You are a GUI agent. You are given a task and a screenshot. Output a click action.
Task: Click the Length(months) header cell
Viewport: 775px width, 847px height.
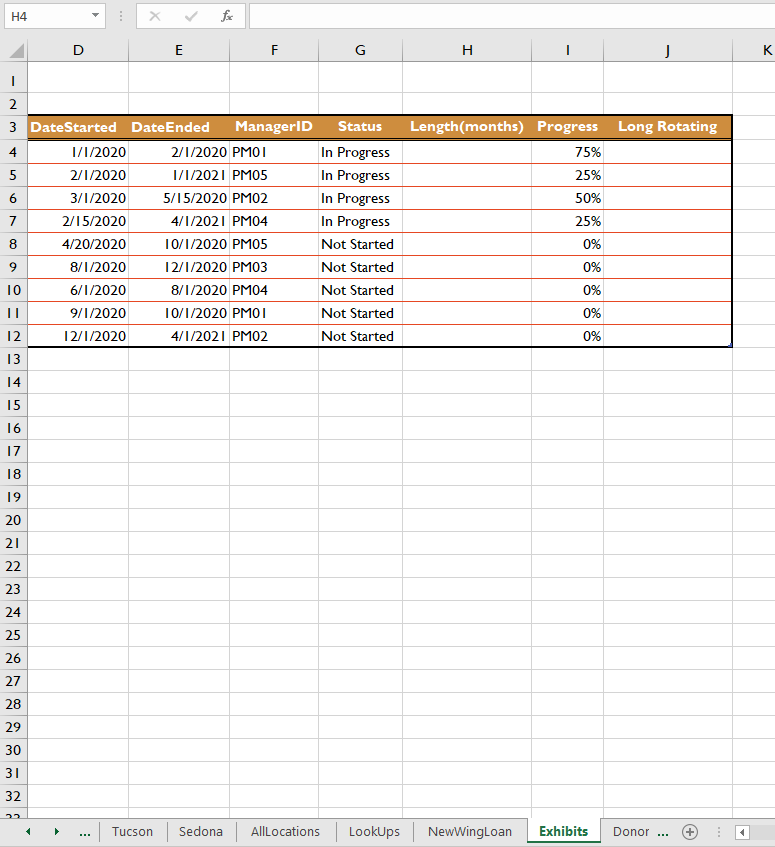coord(467,127)
